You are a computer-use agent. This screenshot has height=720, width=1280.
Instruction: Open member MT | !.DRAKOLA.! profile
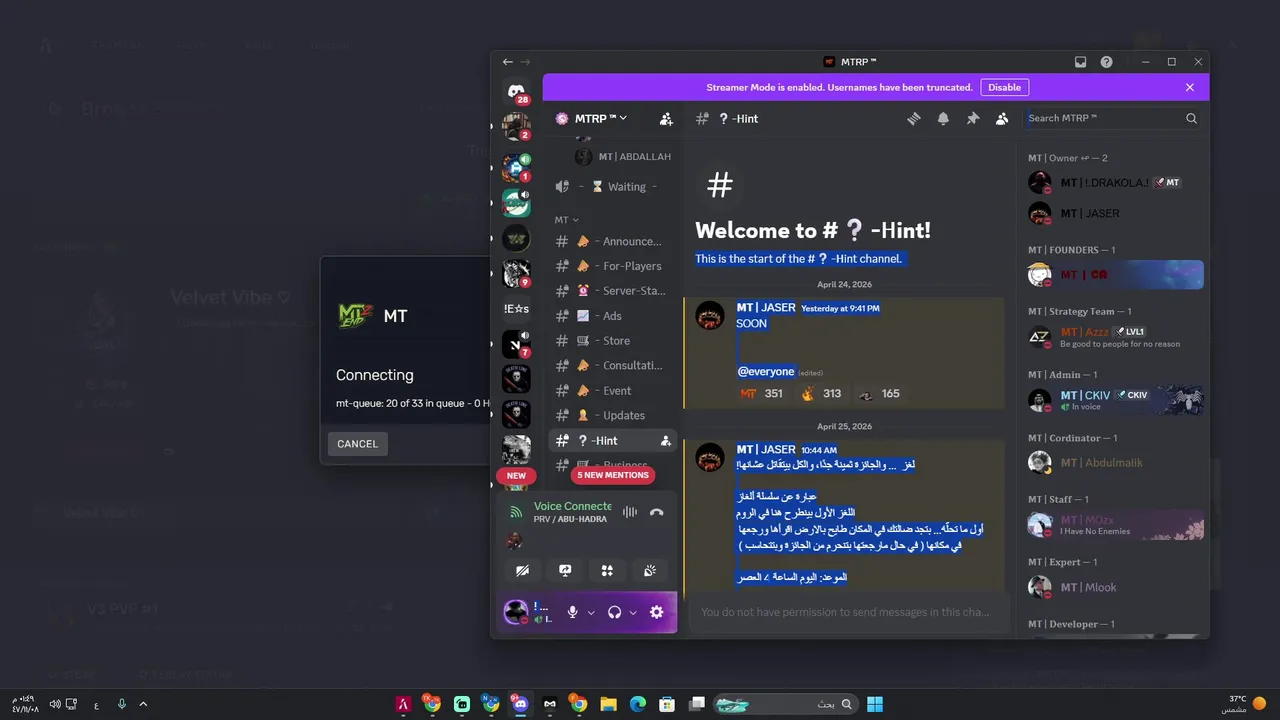(1115, 183)
